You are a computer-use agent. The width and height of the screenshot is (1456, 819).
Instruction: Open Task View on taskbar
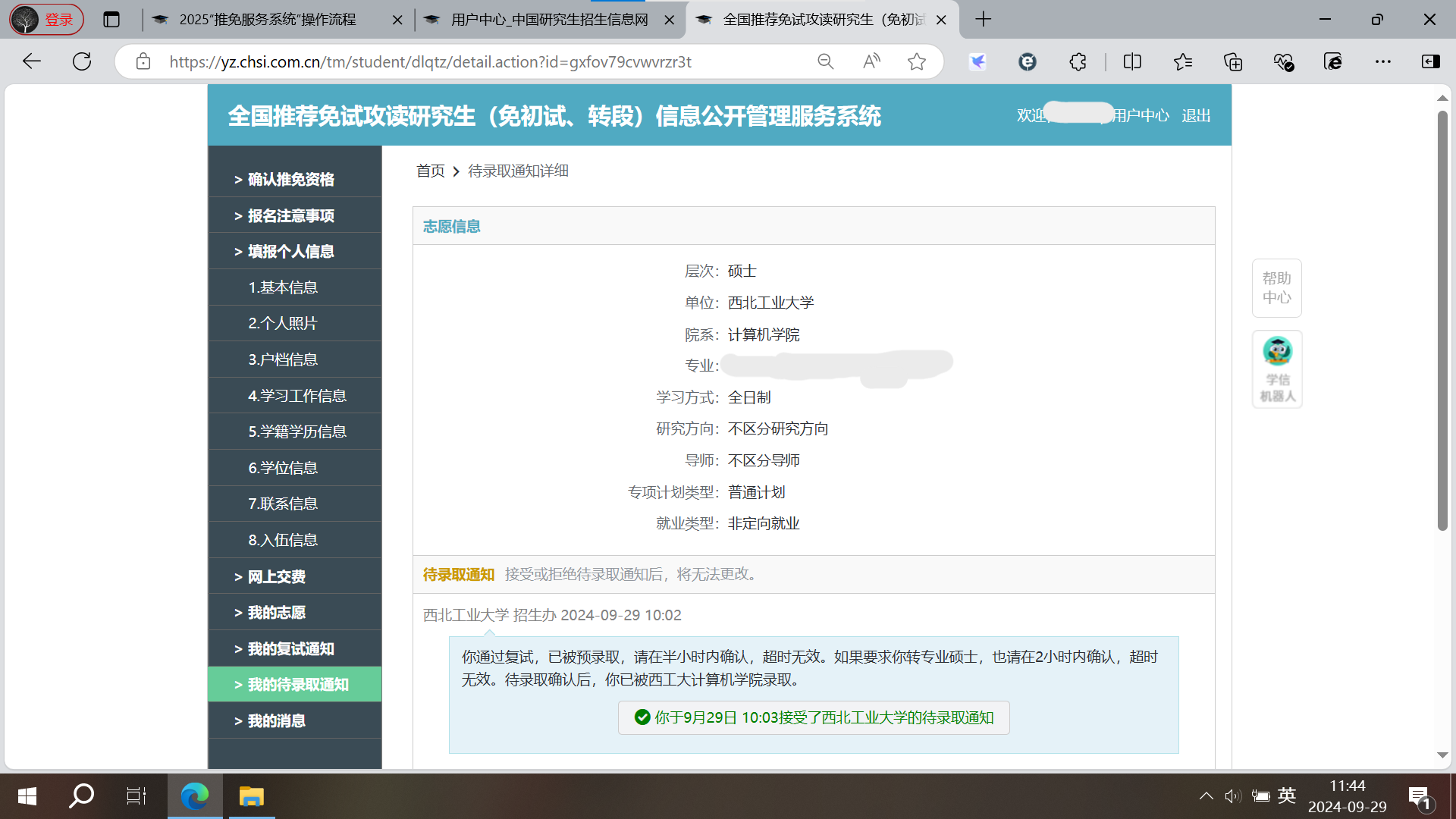point(136,796)
